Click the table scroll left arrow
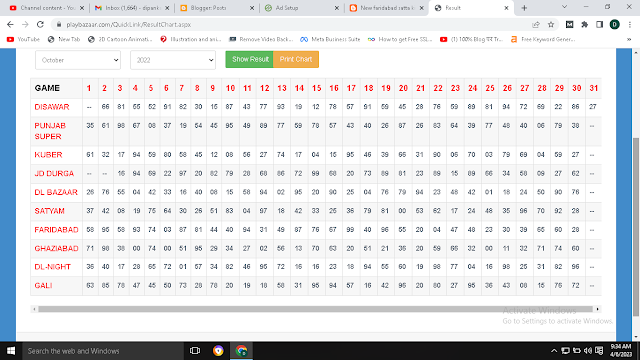 coord(34,309)
